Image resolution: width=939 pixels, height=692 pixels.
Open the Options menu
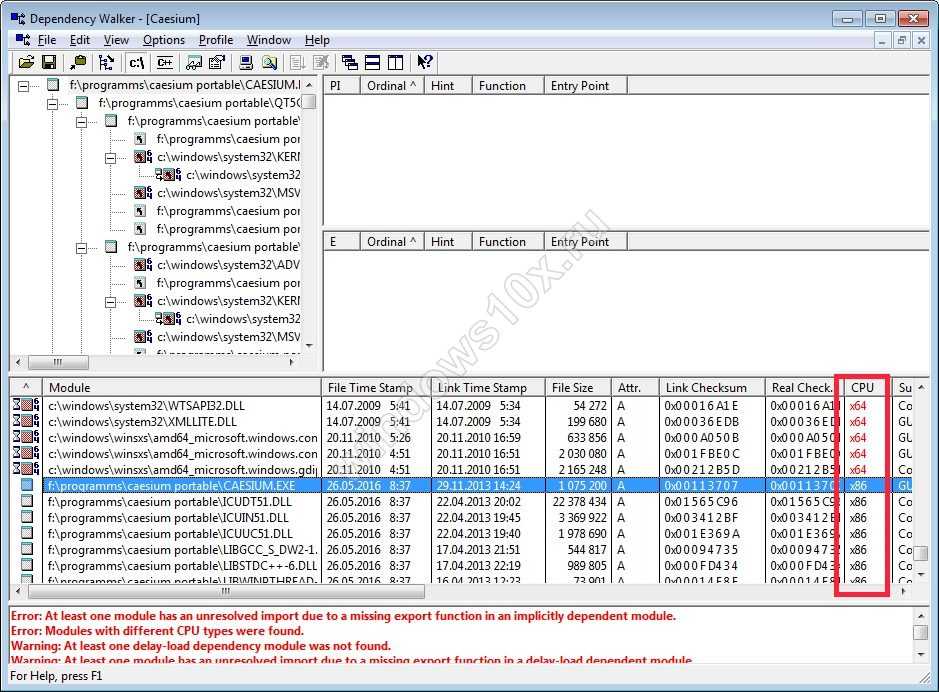(x=163, y=40)
